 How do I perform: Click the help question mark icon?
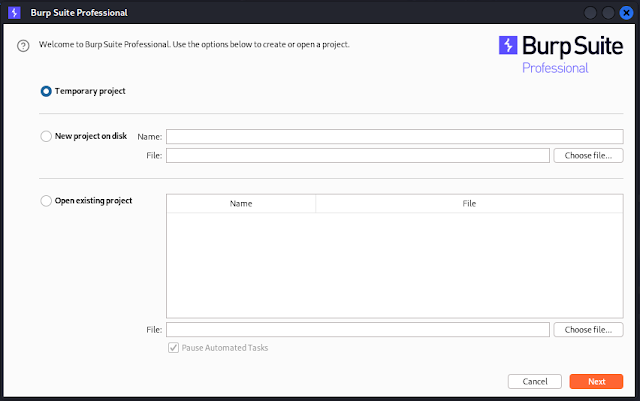pos(23,46)
